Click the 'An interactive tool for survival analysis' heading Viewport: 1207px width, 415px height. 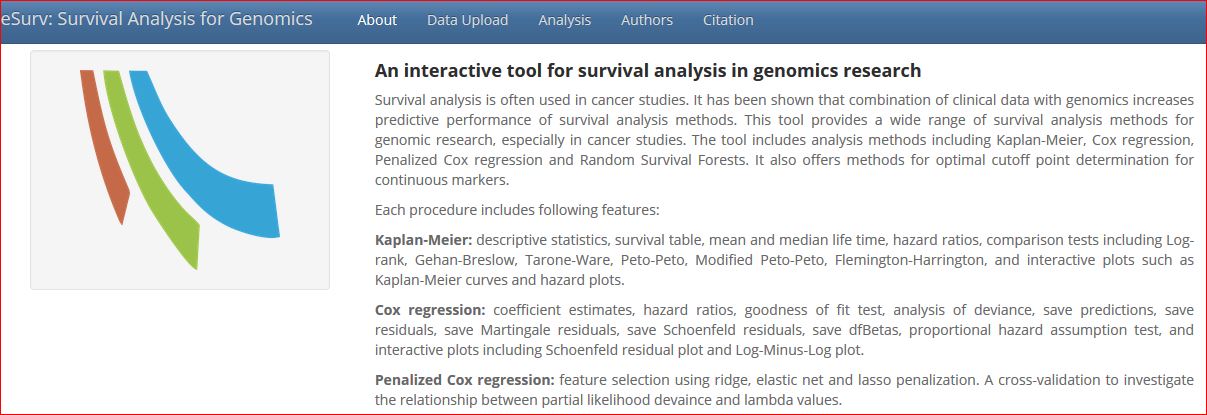pyautogui.click(x=647, y=71)
